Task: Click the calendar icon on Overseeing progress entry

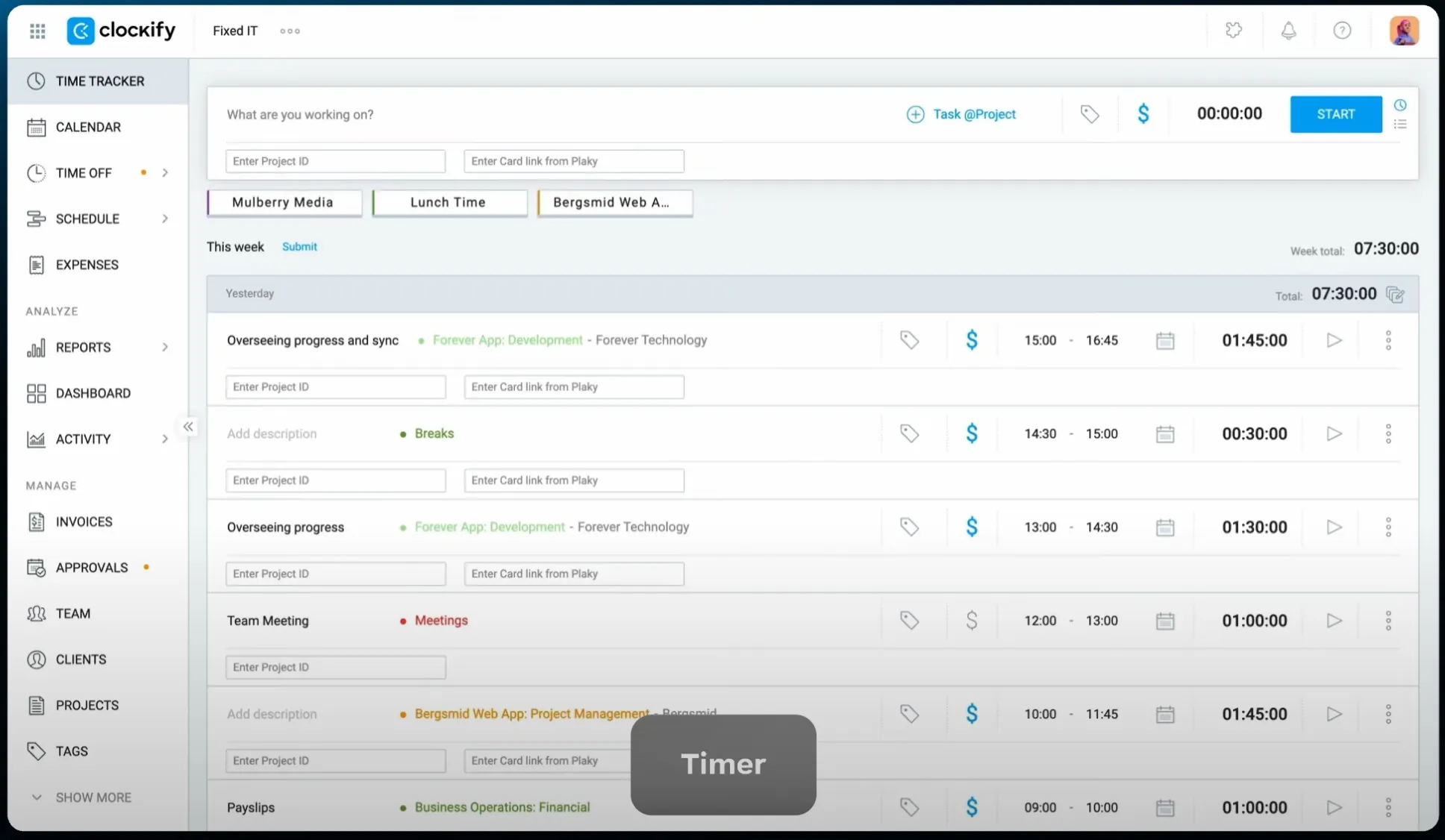Action: pyautogui.click(x=1164, y=527)
